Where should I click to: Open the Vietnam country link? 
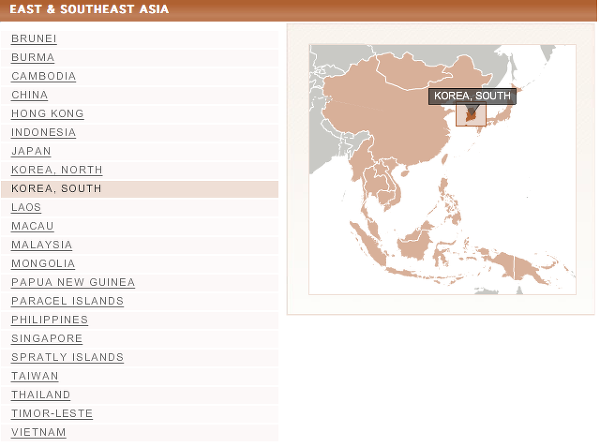click(39, 432)
